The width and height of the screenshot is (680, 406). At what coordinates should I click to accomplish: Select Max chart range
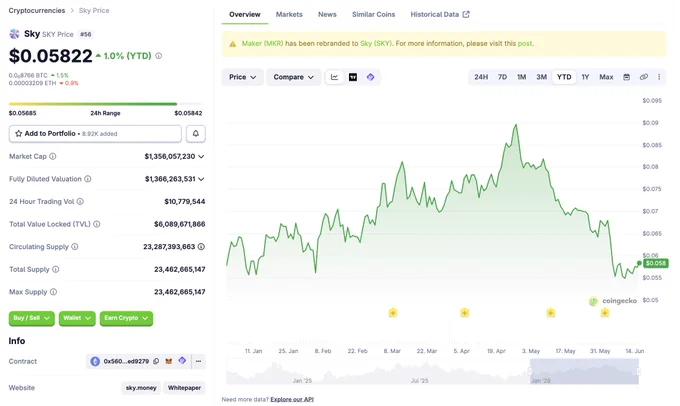[606, 77]
